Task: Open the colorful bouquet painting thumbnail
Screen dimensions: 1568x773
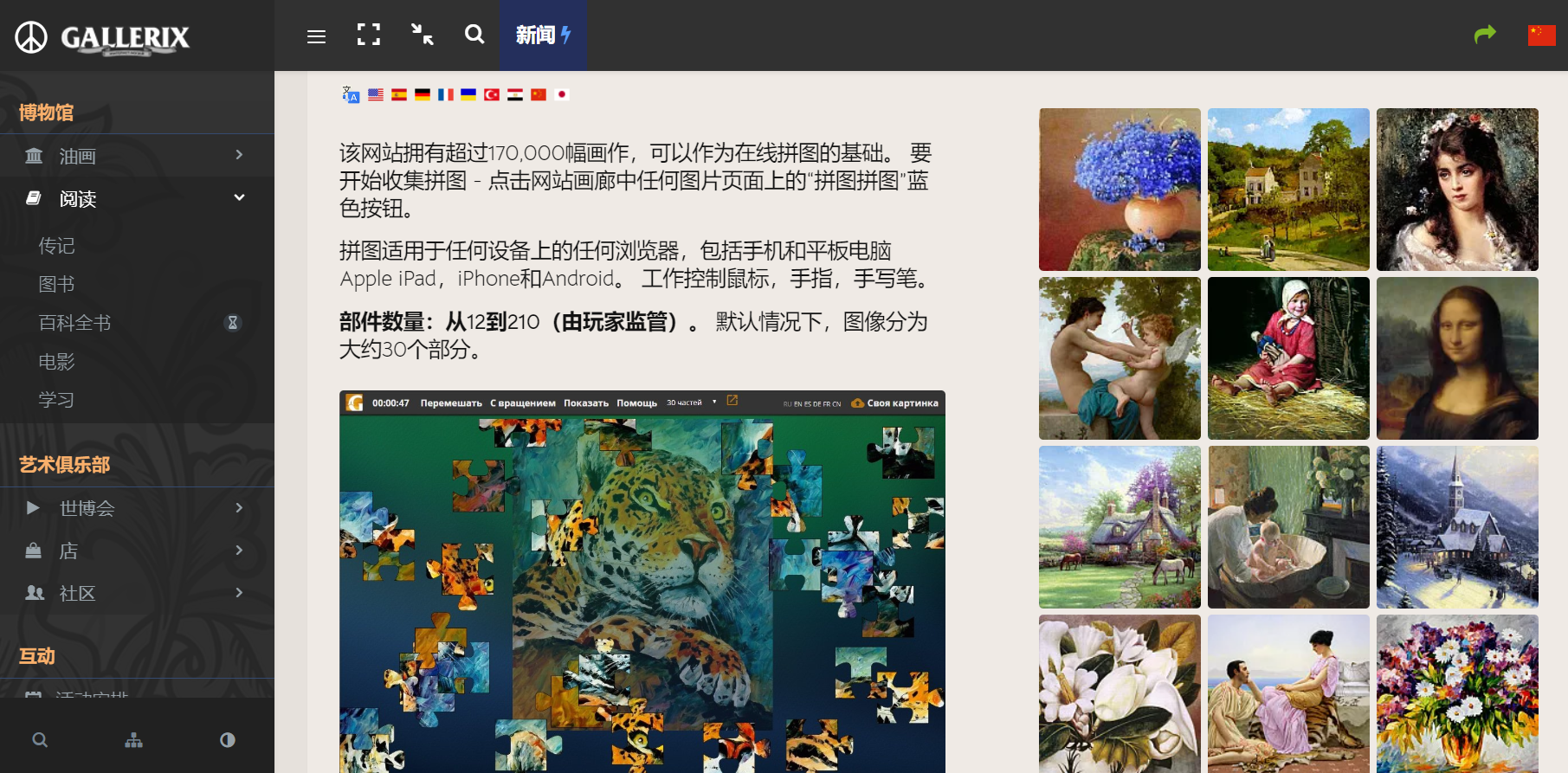Action: 1457,693
